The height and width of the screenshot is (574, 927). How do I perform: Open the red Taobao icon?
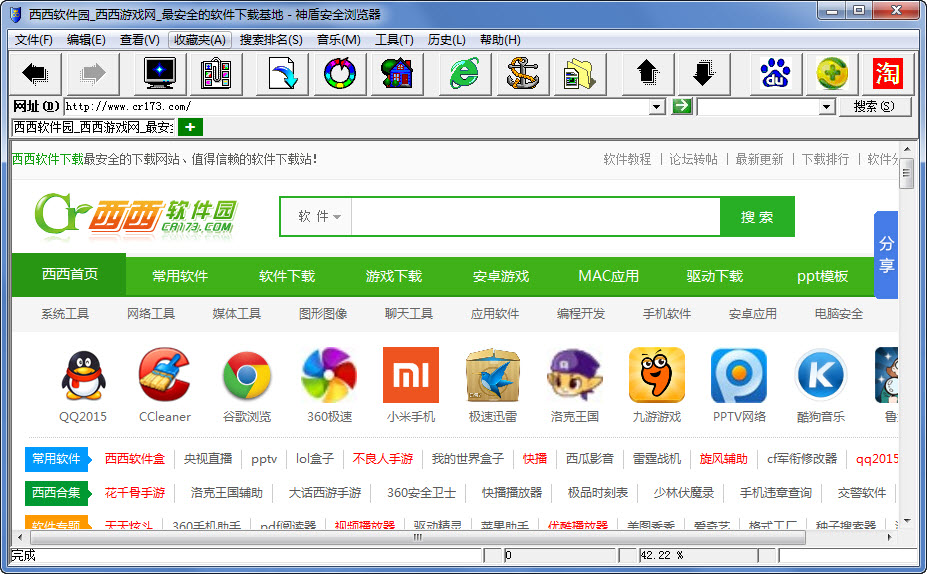tap(887, 74)
